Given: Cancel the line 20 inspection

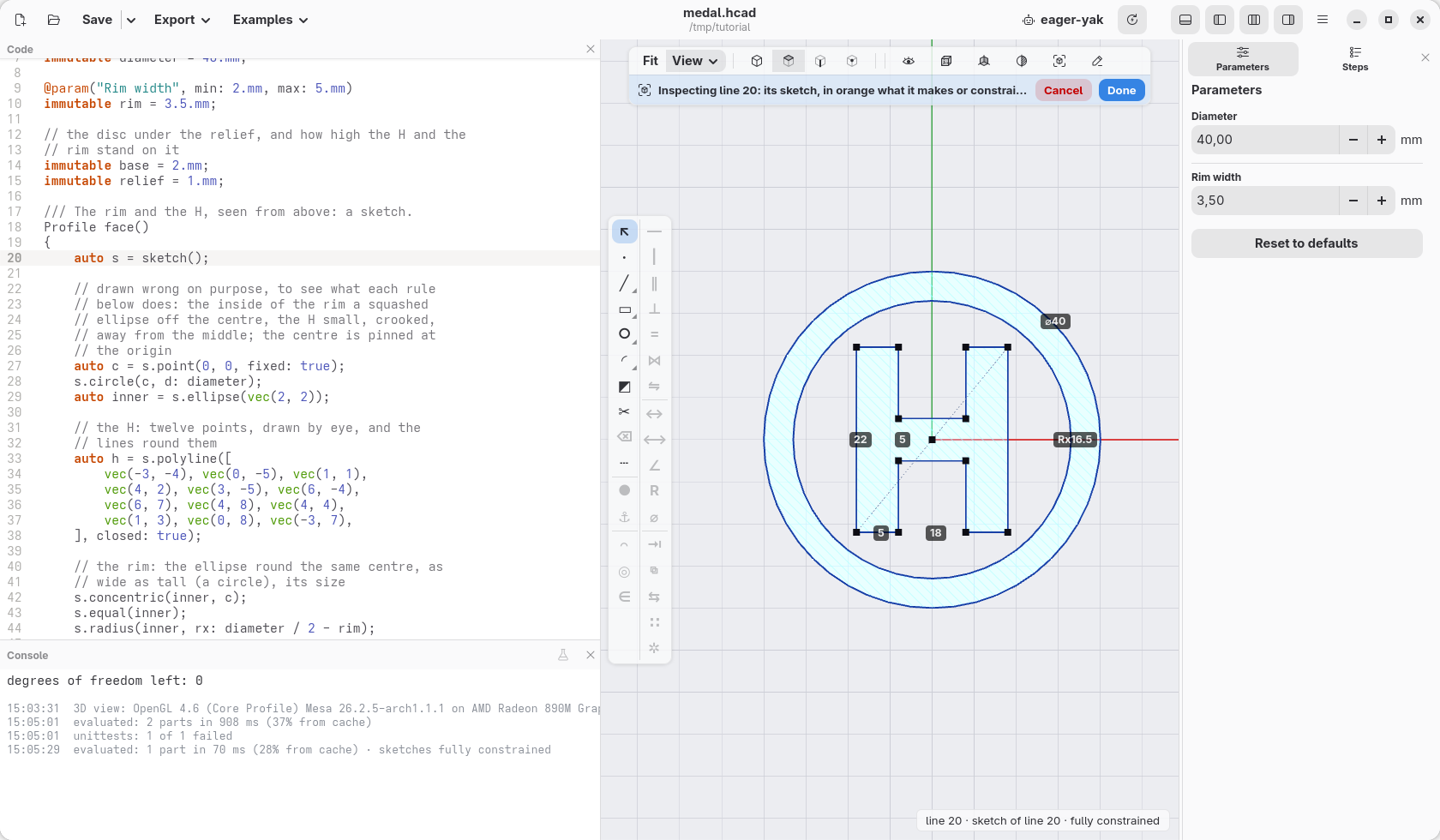Looking at the screenshot, I should (1063, 90).
